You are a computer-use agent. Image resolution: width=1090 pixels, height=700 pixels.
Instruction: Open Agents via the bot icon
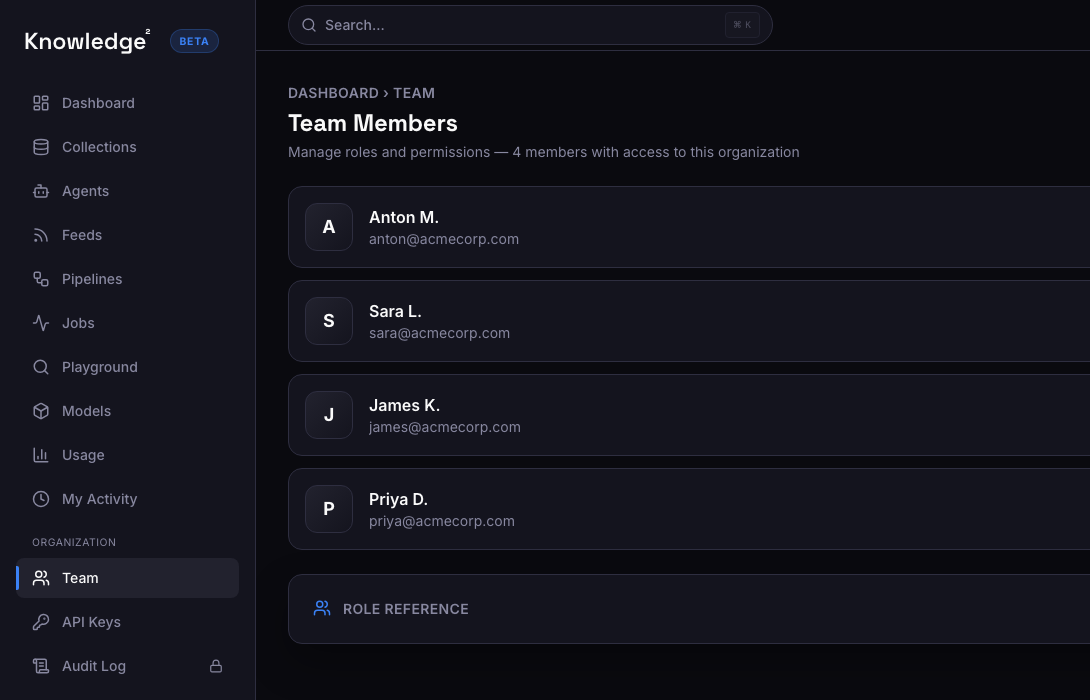pyautogui.click(x=40, y=191)
